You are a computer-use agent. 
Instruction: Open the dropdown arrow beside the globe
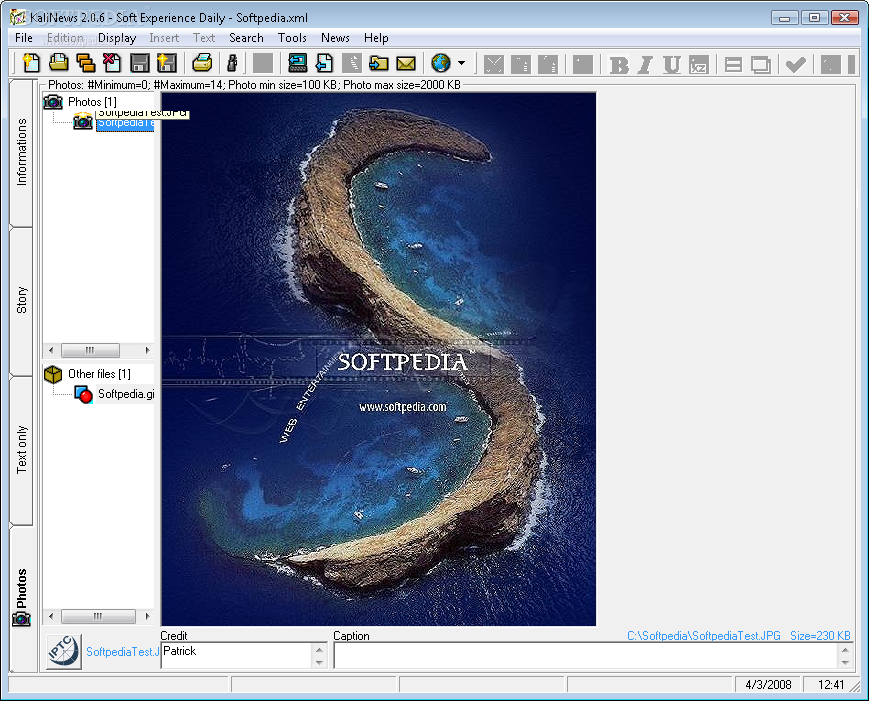(x=461, y=64)
